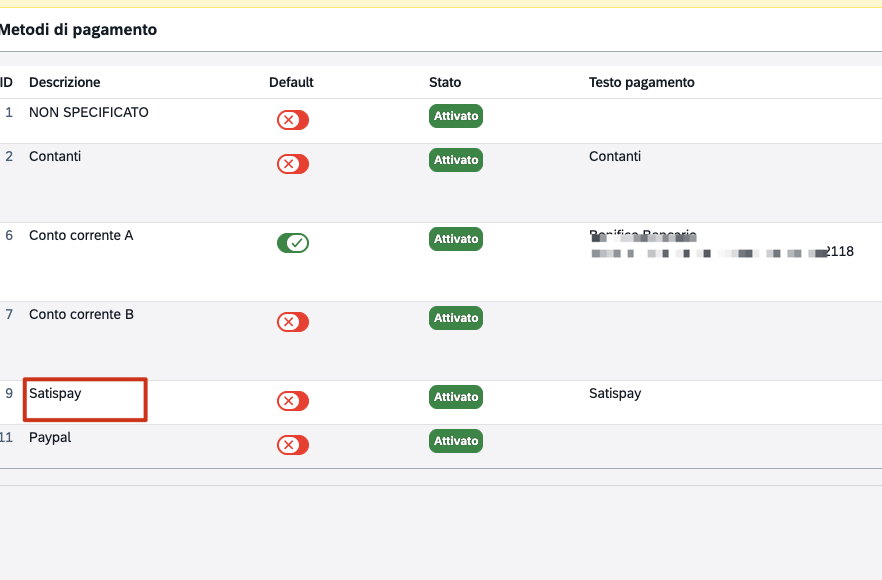Open payment method ID 1
Image resolution: width=882 pixels, height=580 pixels.
tap(9, 113)
